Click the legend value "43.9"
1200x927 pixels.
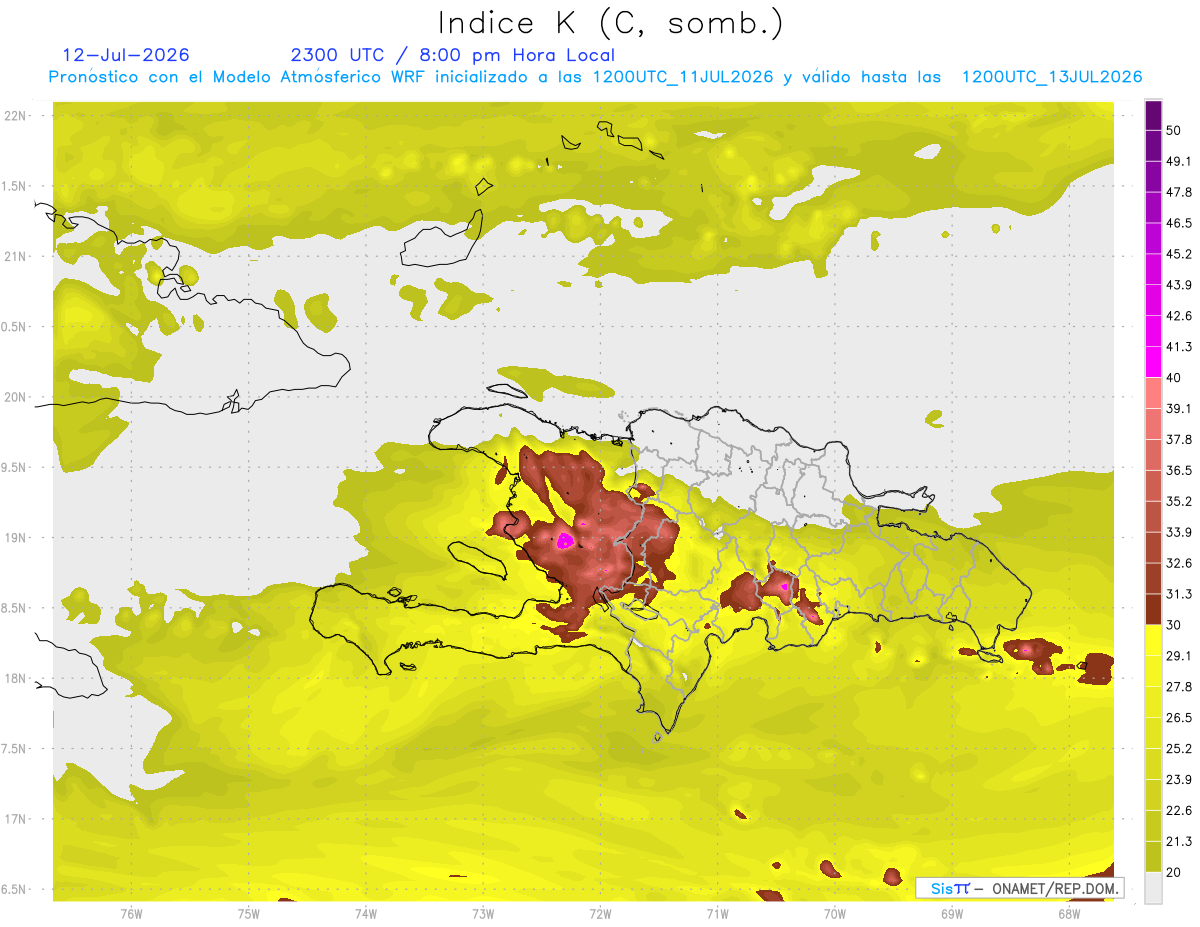[x=1179, y=285]
